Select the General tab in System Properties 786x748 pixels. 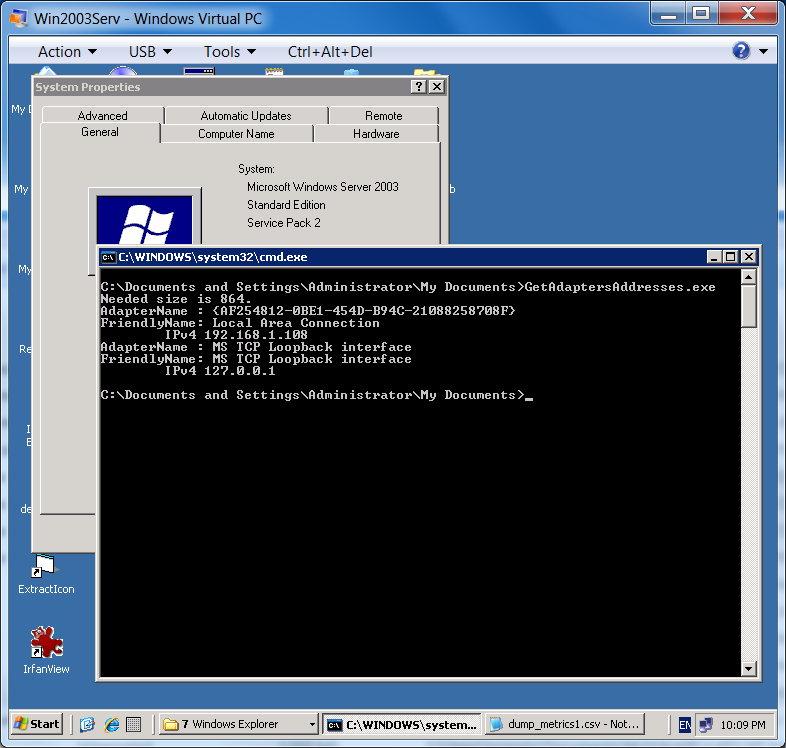(100, 132)
